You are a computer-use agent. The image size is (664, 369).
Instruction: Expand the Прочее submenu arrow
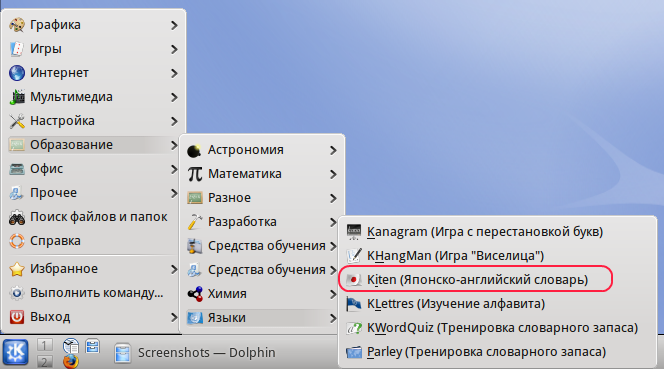(174, 193)
